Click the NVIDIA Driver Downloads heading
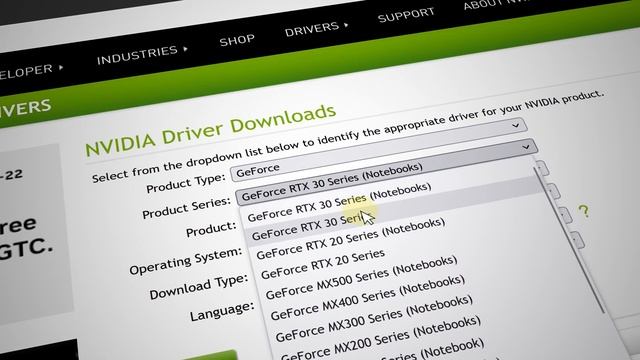 tap(210, 130)
